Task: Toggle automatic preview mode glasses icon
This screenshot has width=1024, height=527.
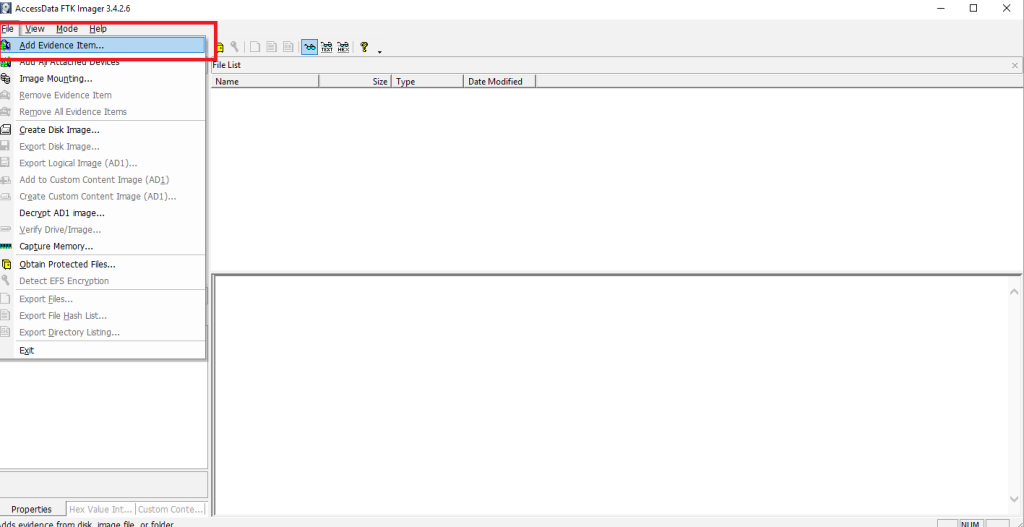Action: pos(310,47)
